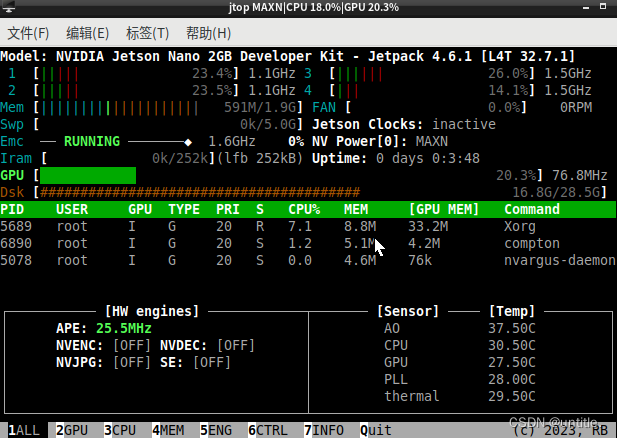Click the NVDEC [OFF] status
Viewport: 617px width, 438px height.
tap(236, 346)
